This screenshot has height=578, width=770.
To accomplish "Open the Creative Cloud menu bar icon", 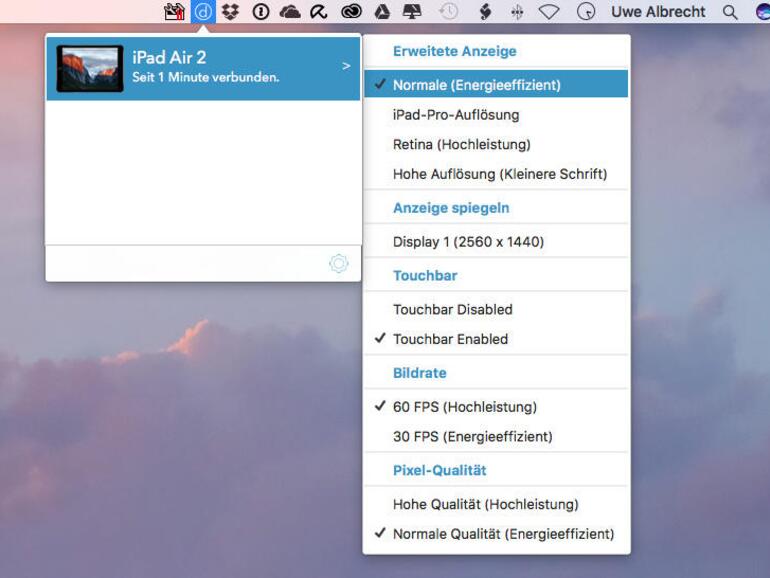I will point(351,11).
